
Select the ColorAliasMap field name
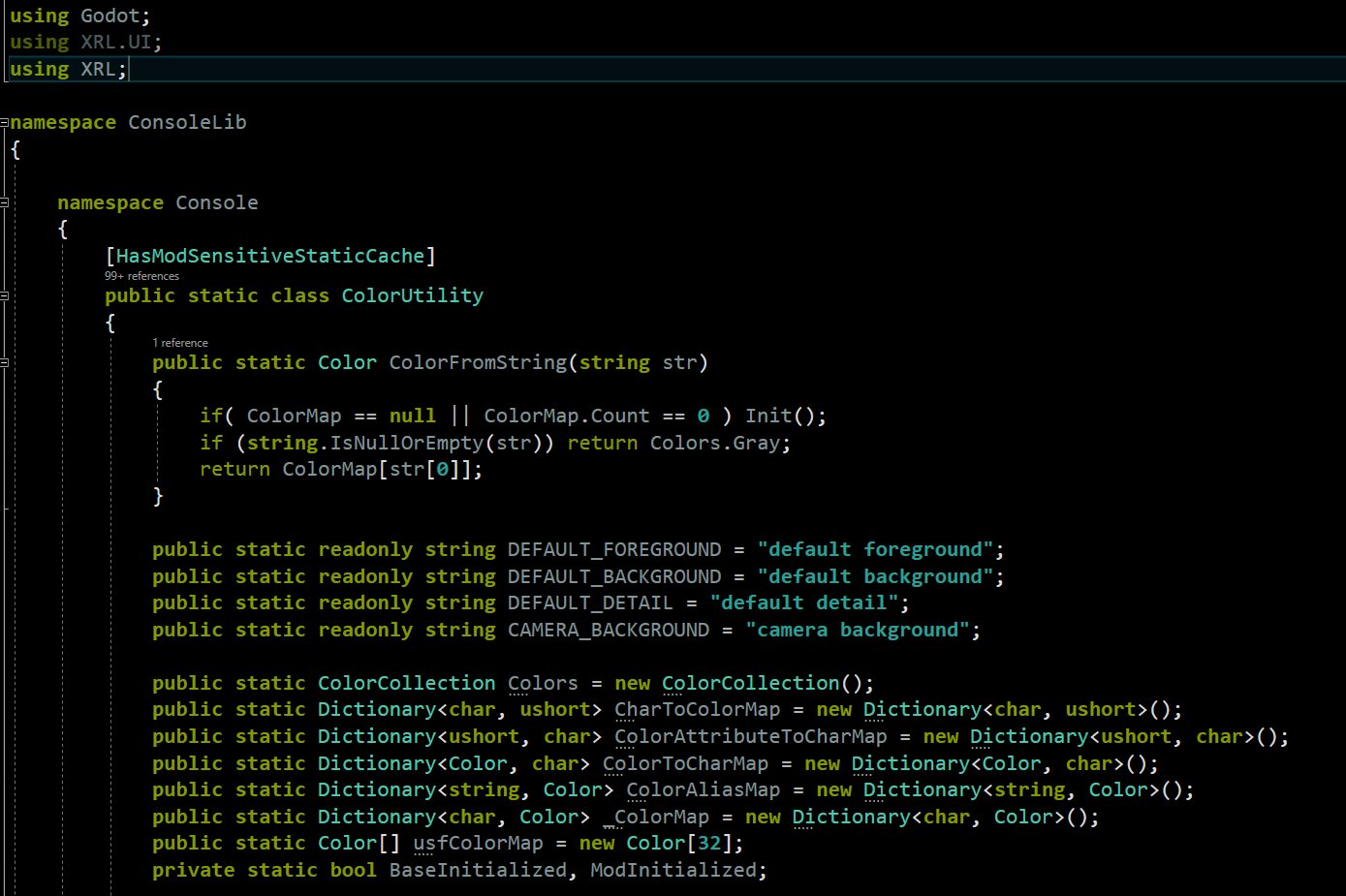click(x=703, y=789)
